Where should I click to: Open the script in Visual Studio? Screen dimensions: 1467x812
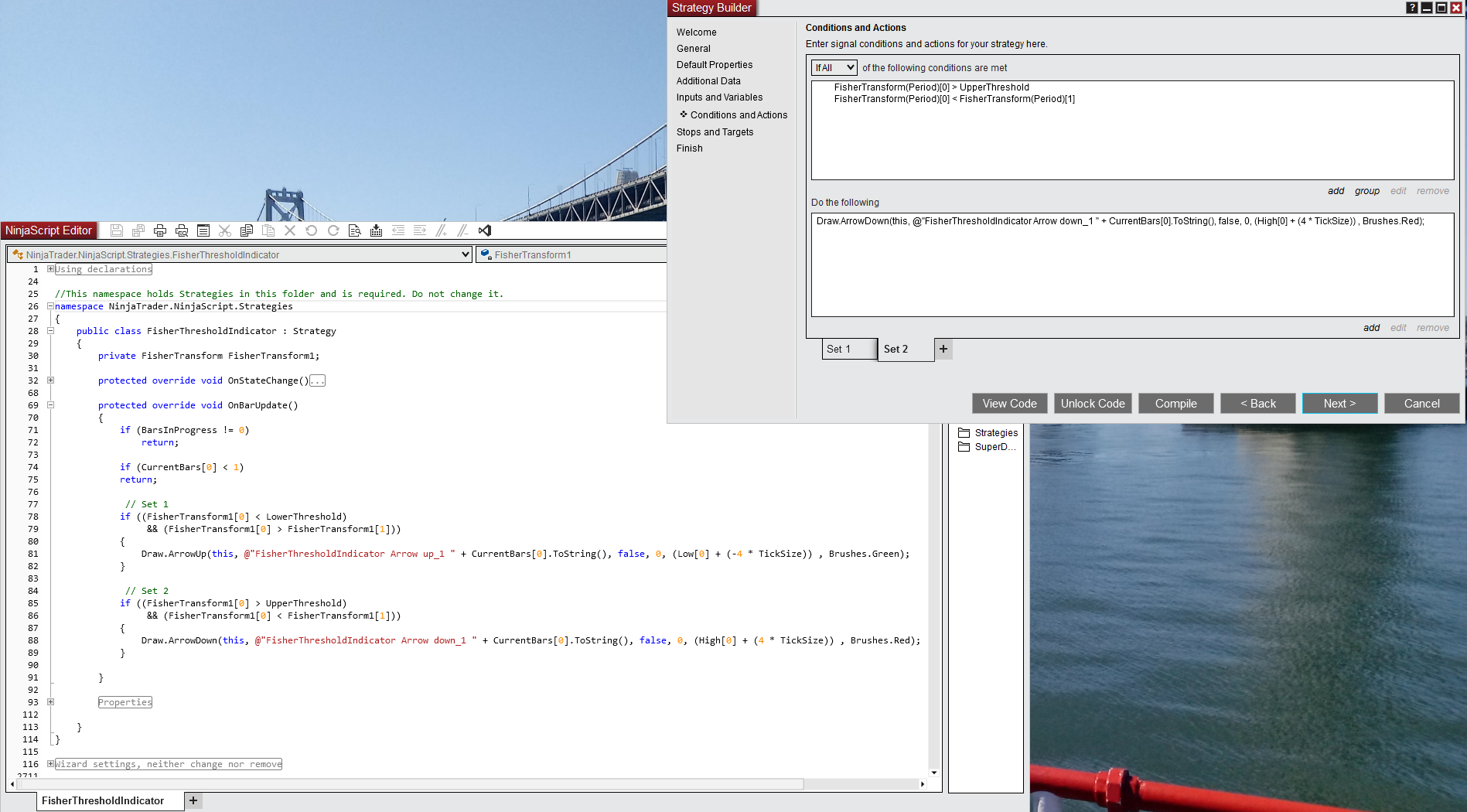click(x=485, y=230)
